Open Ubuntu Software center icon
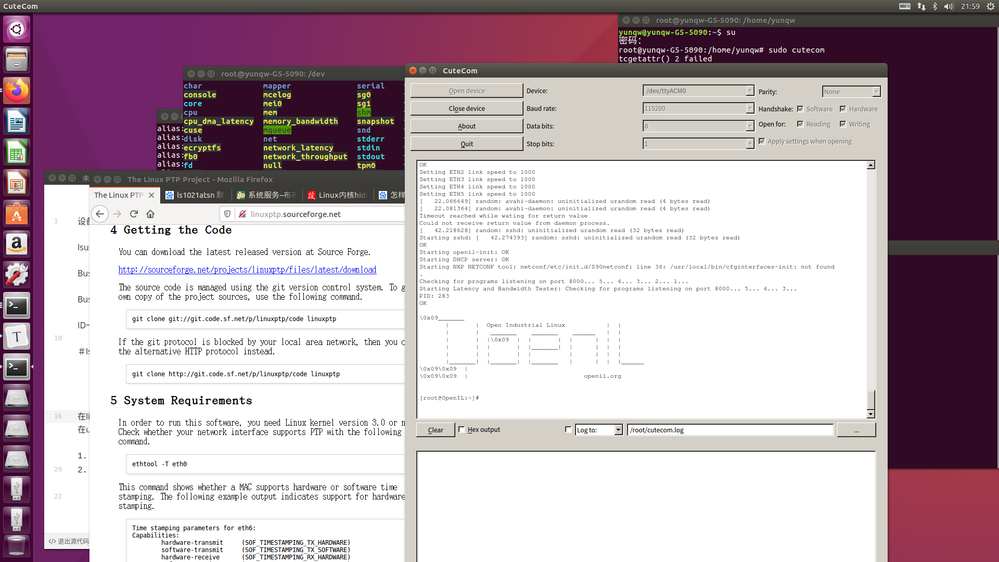 tap(17, 213)
